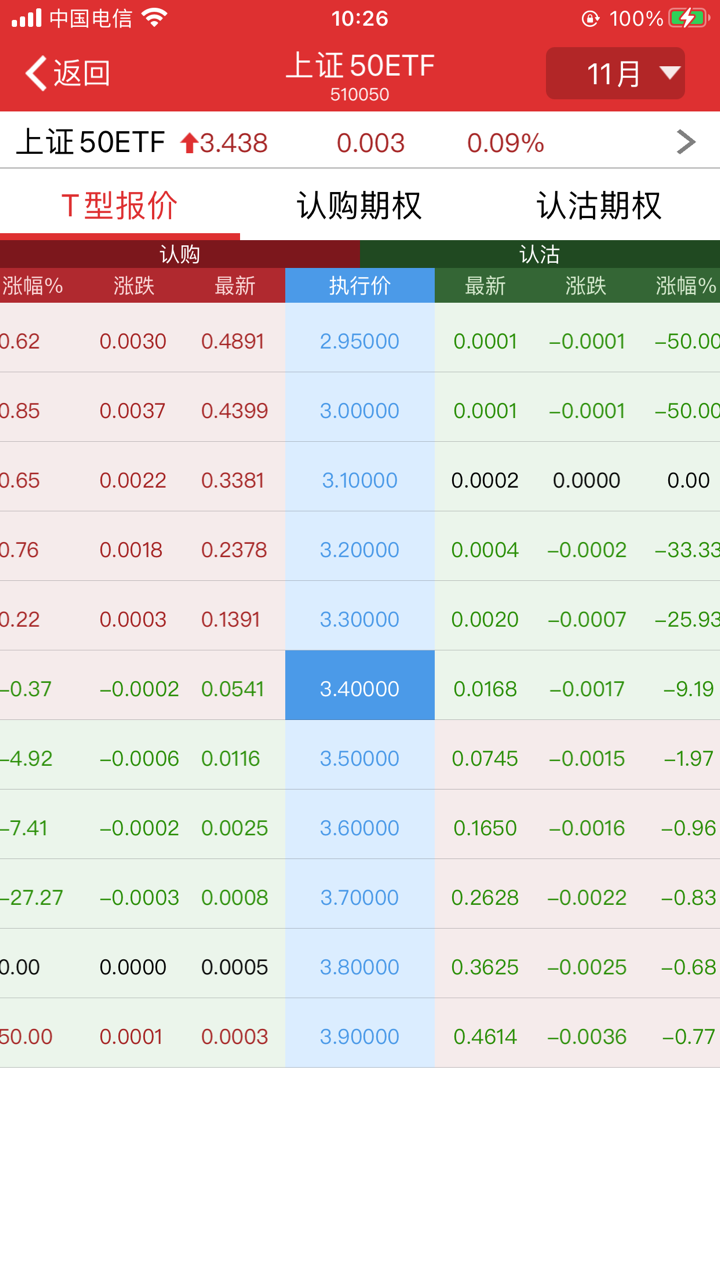Tap the battery charging icon
720x1280 pixels.
688,18
